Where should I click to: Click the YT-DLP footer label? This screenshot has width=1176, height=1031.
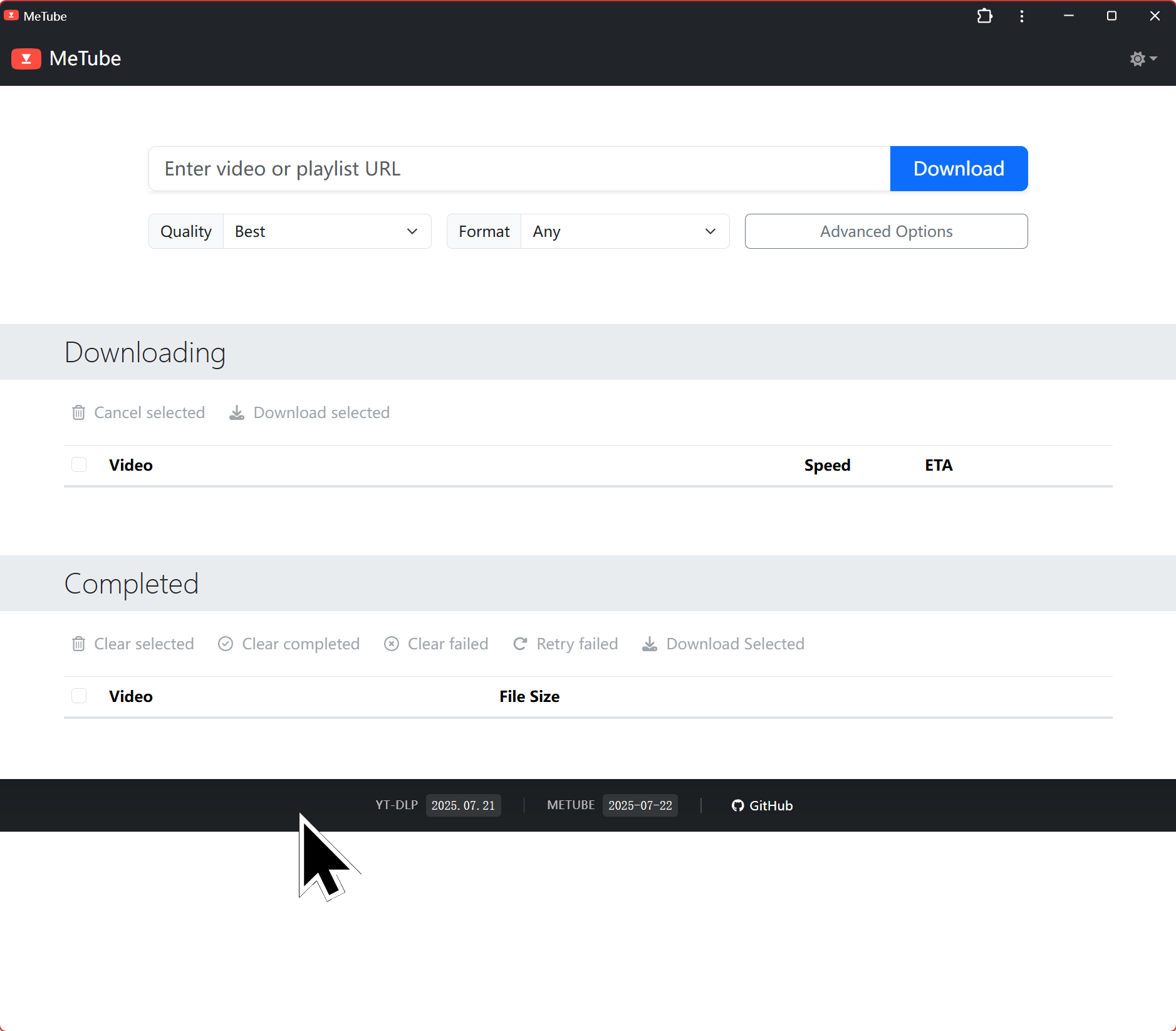(397, 805)
